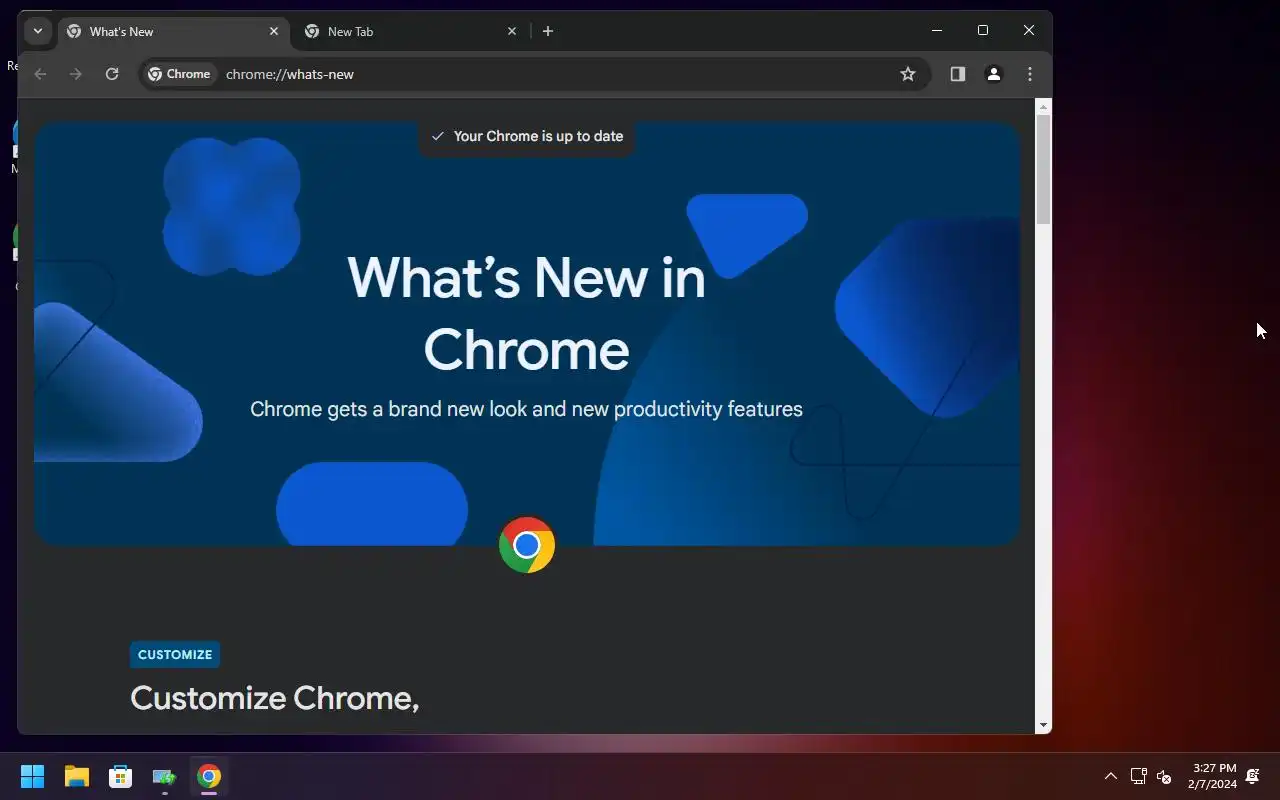The image size is (1280, 800).
Task: Click the Chrome logo below banner
Action: [x=527, y=545]
